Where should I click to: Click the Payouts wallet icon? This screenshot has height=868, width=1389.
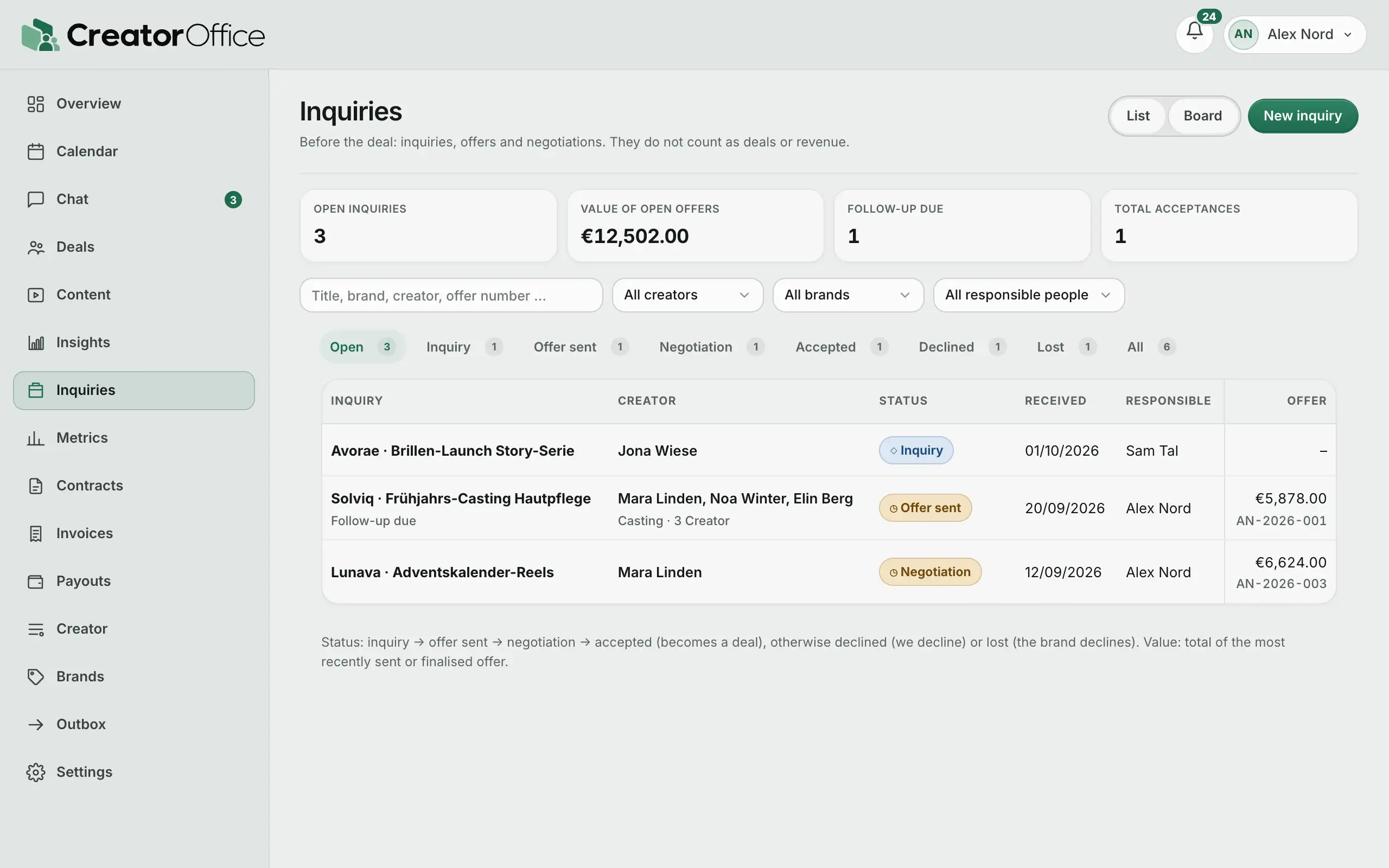click(36, 581)
